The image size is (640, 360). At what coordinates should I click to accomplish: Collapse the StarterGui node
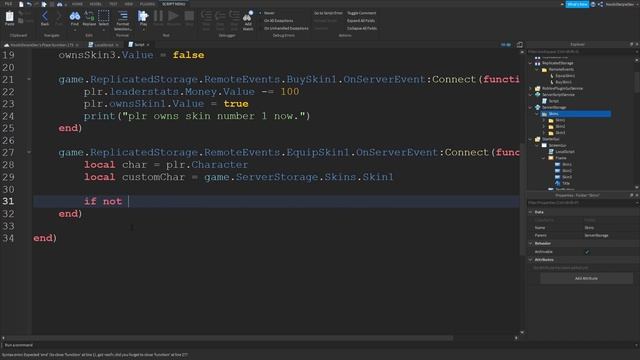[x=531, y=139]
